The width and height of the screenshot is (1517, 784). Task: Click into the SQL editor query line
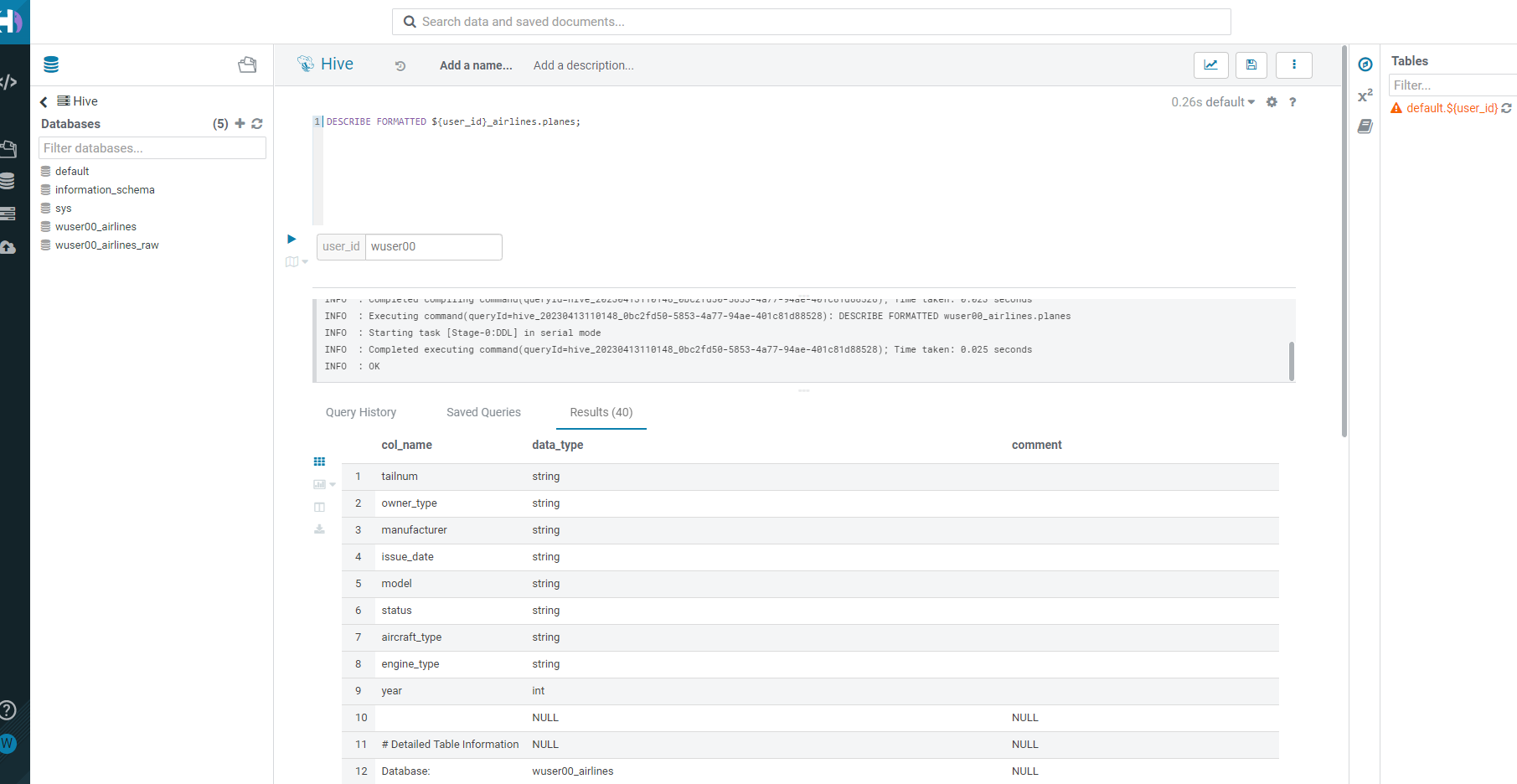(x=453, y=122)
